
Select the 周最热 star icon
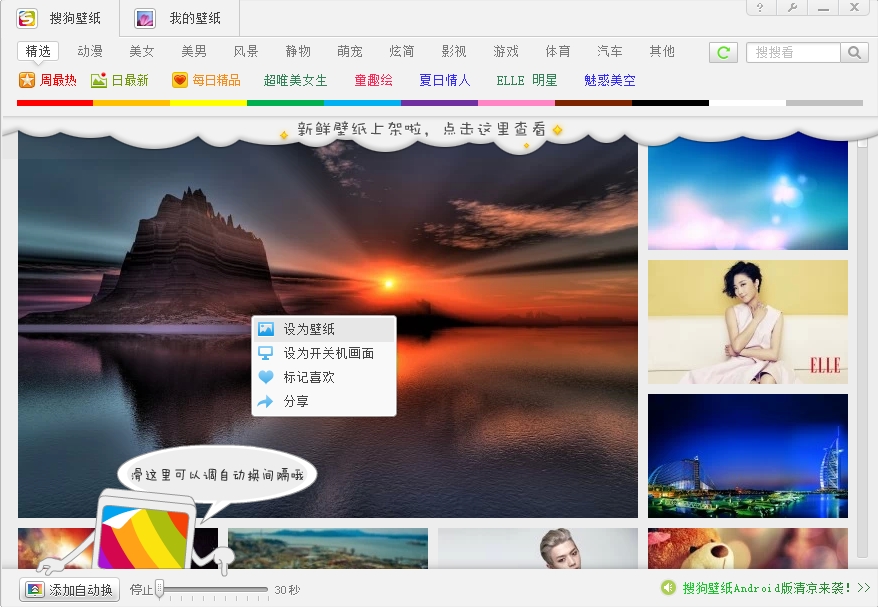coord(27,81)
